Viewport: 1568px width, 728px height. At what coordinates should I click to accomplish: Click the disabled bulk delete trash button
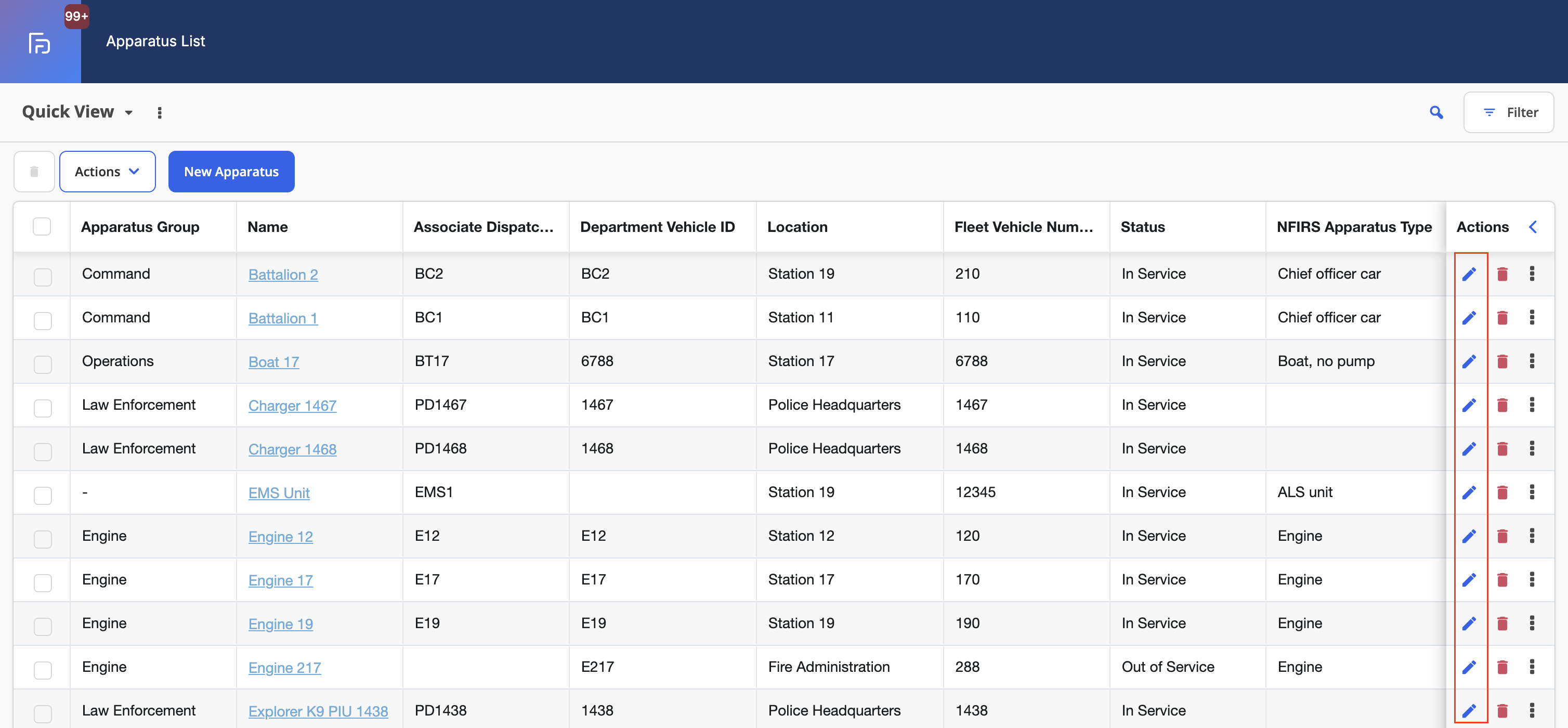34,172
